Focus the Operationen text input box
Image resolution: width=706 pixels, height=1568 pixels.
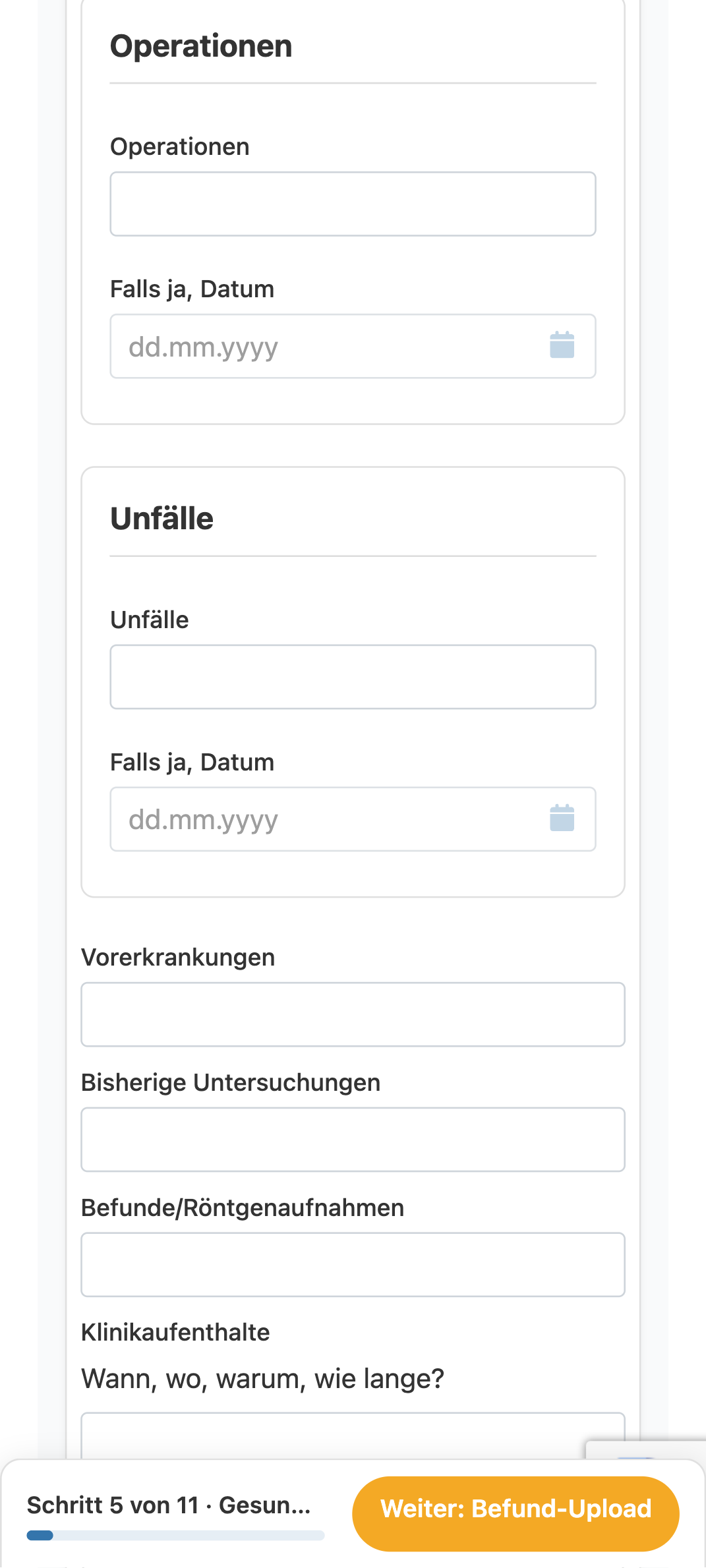pyautogui.click(x=353, y=204)
